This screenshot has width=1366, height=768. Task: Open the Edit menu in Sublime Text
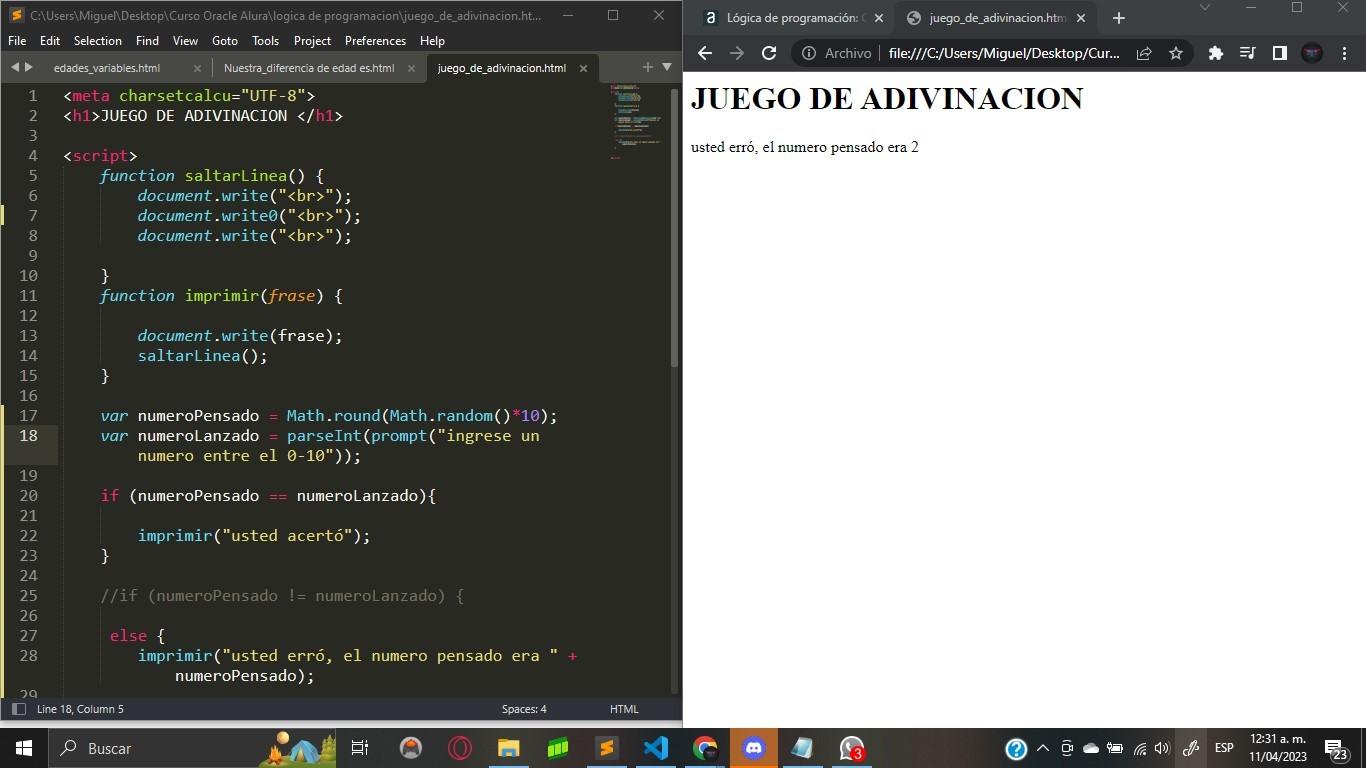(x=50, y=41)
